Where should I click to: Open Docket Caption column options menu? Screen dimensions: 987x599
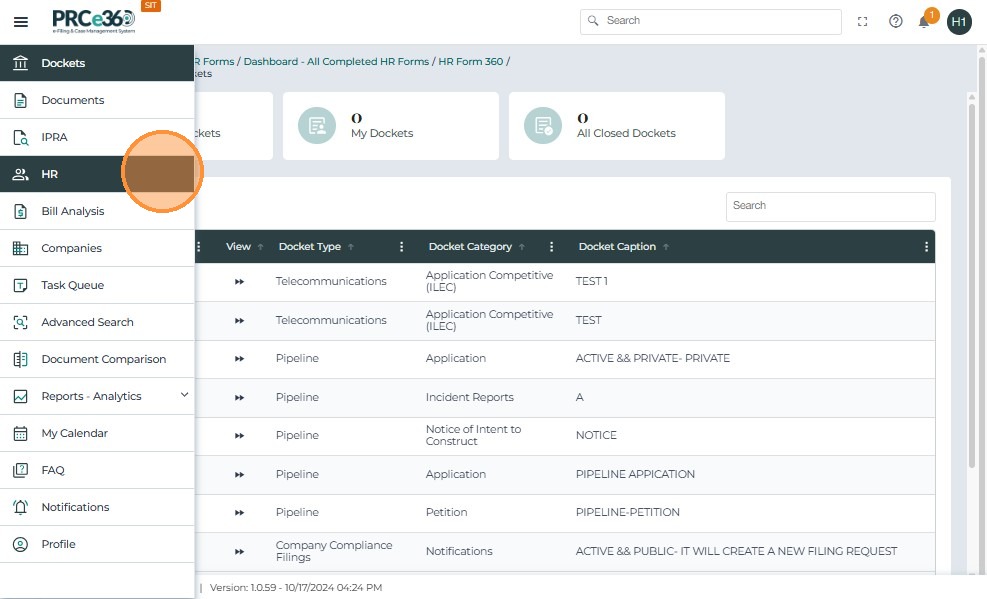926,247
